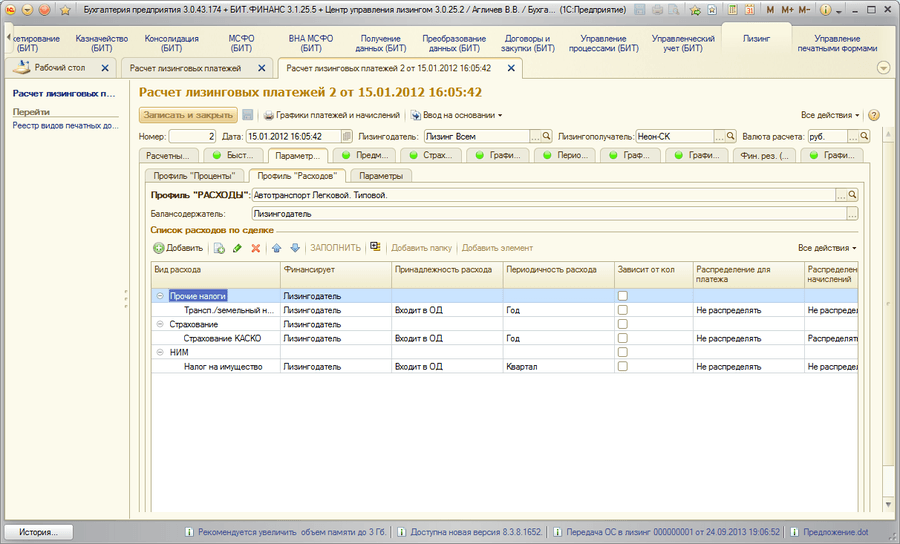Toggle checkbox in Налог на имущество row
Screen dimensions: 900x544
pos(623,366)
